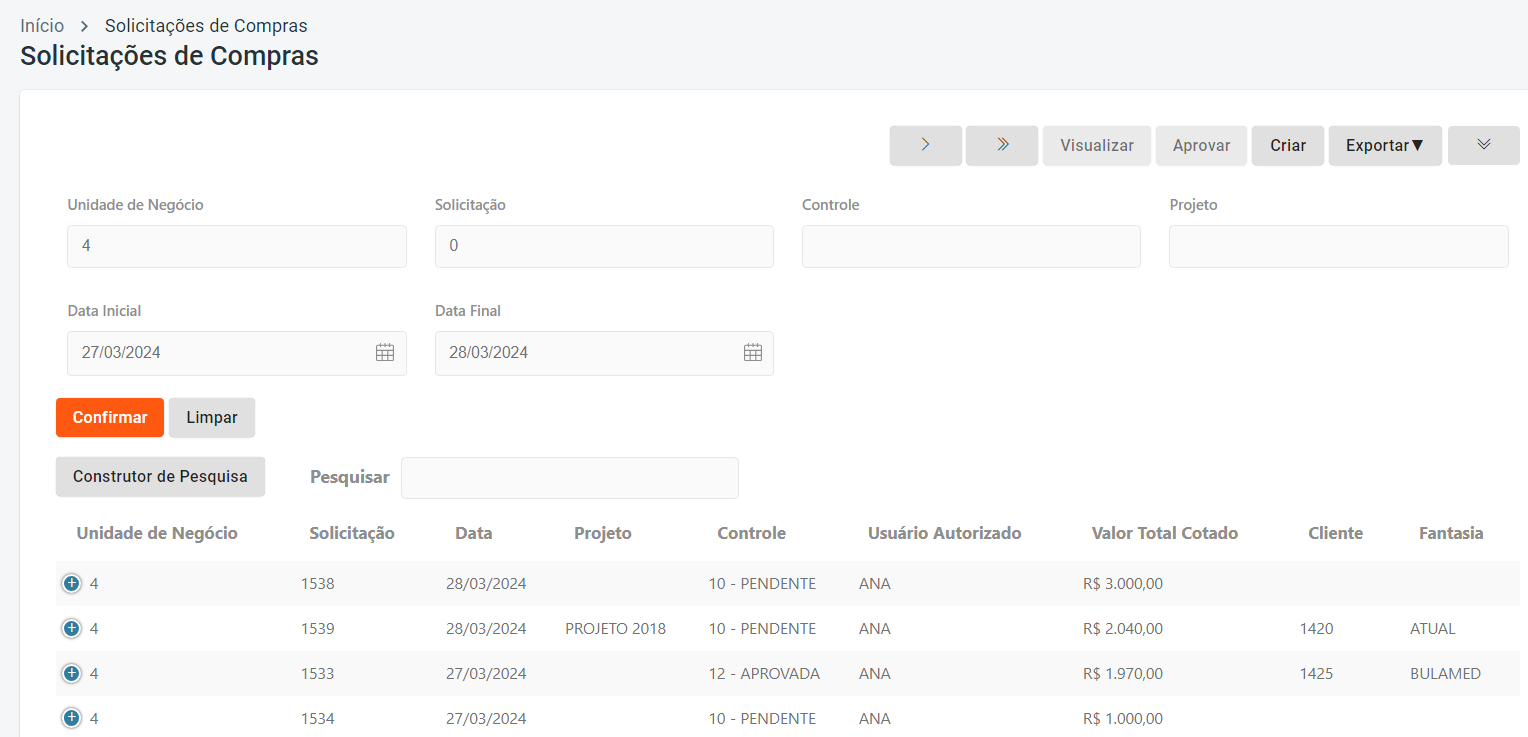Focus the Solicitação filter field
The width and height of the screenshot is (1528, 737).
point(604,246)
